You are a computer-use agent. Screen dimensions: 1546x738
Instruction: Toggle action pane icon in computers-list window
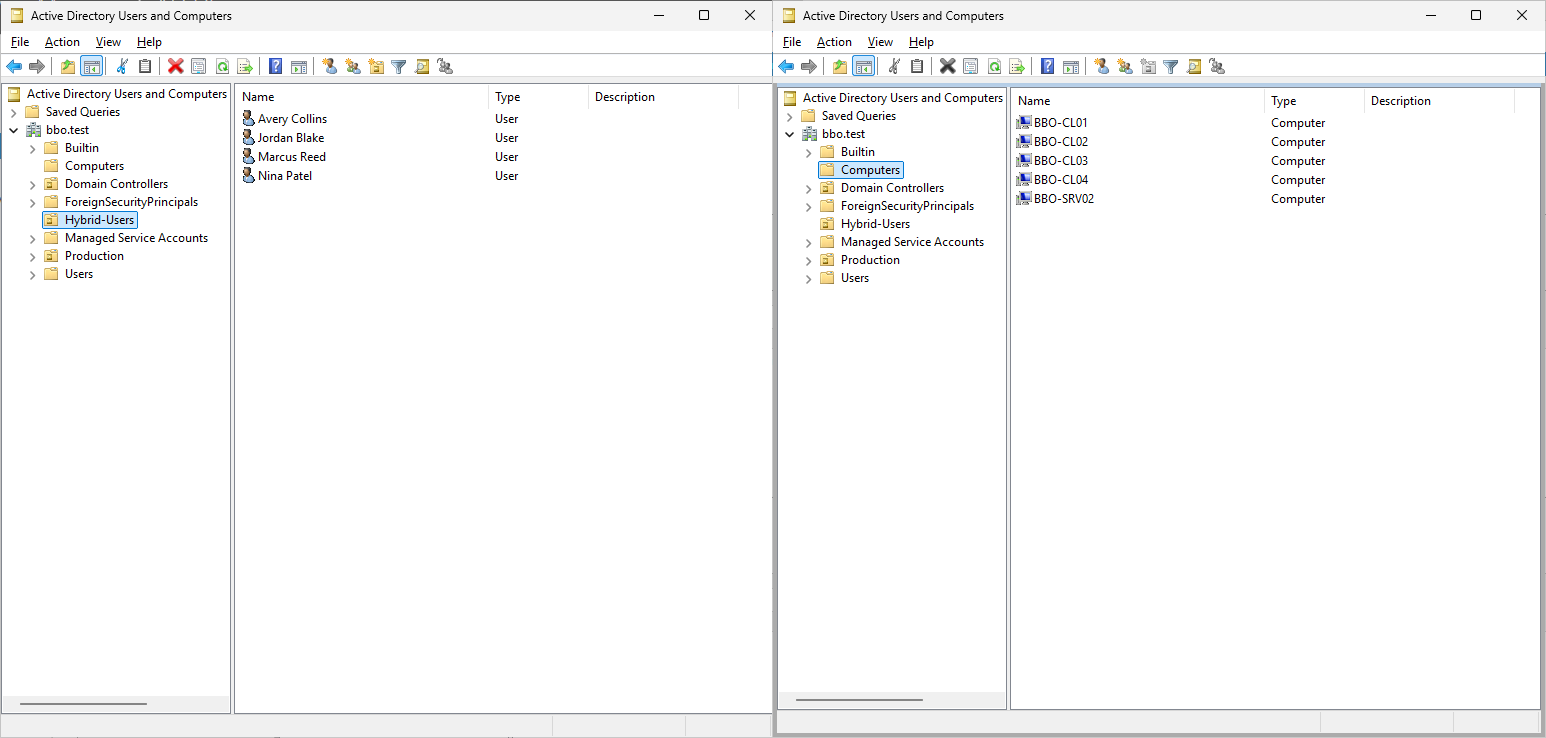(1071, 66)
